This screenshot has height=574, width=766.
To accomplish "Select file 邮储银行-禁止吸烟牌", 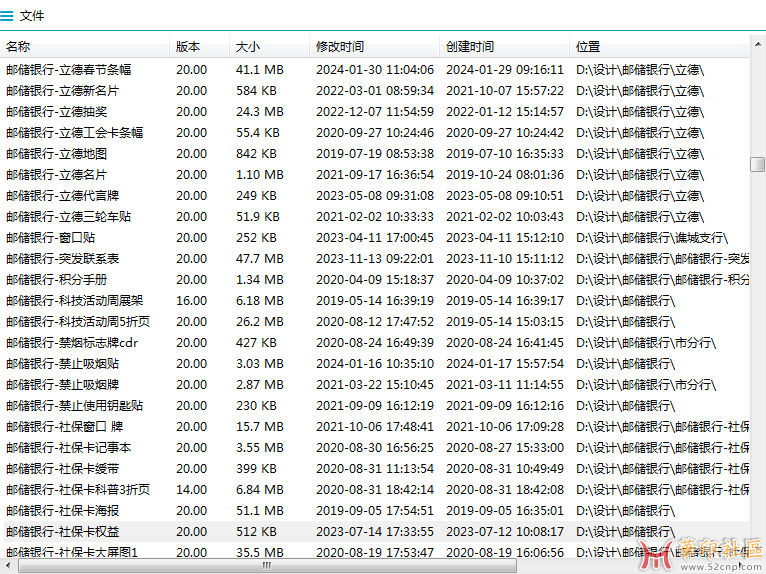I will 63,385.
